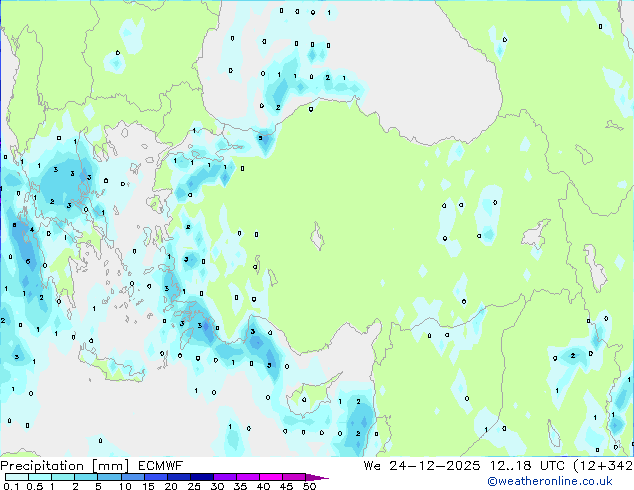The width and height of the screenshot is (634, 490).
Task: Click the date '24-12-2025'
Action: pos(435,466)
